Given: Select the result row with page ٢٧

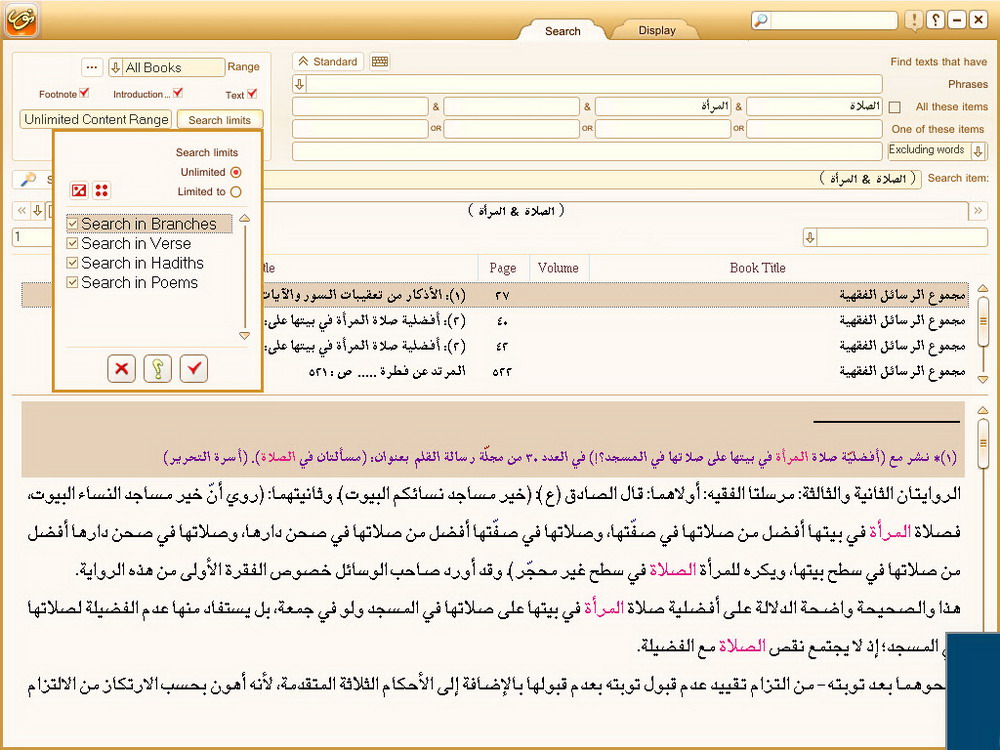Looking at the screenshot, I should [494, 295].
